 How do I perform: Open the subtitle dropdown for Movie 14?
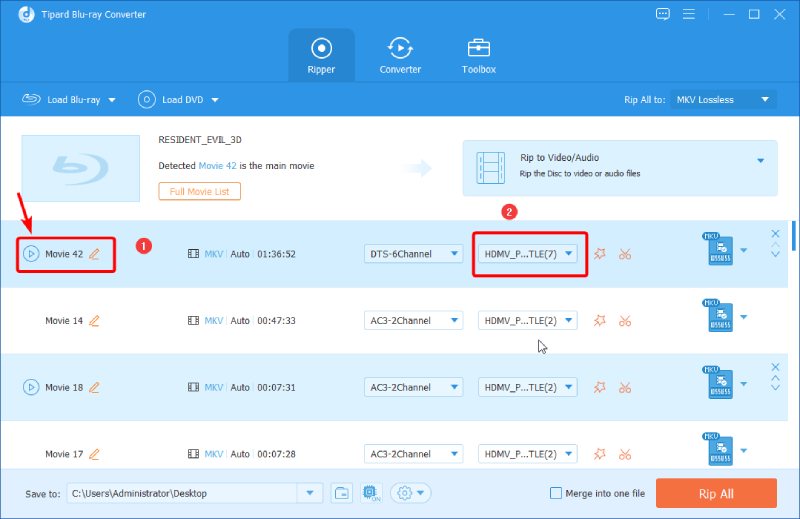528,320
